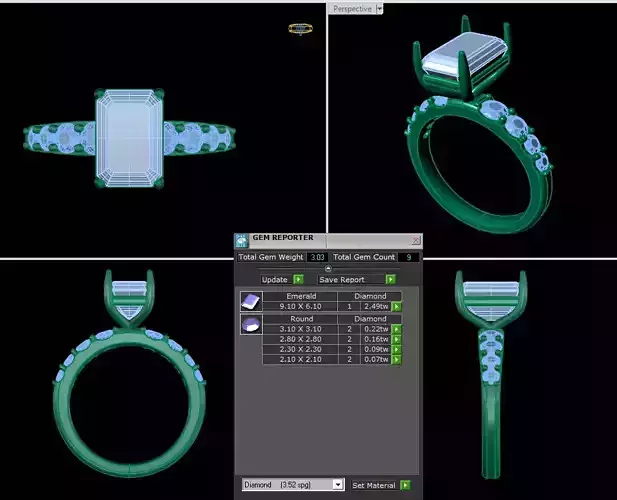Close the Gem Reporter panel
This screenshot has width=617, height=500.
coord(416,240)
